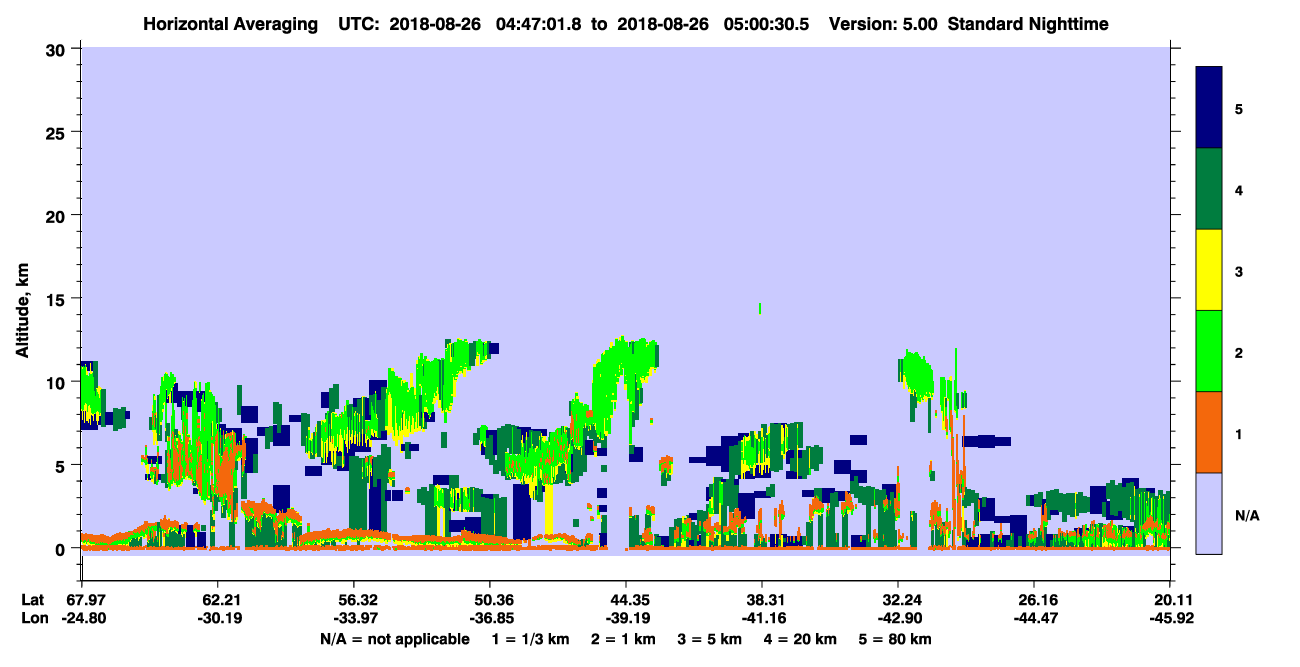Viewport: 1300px width, 667px height.
Task: Click the latitude value 44.35
Action: click(626, 601)
